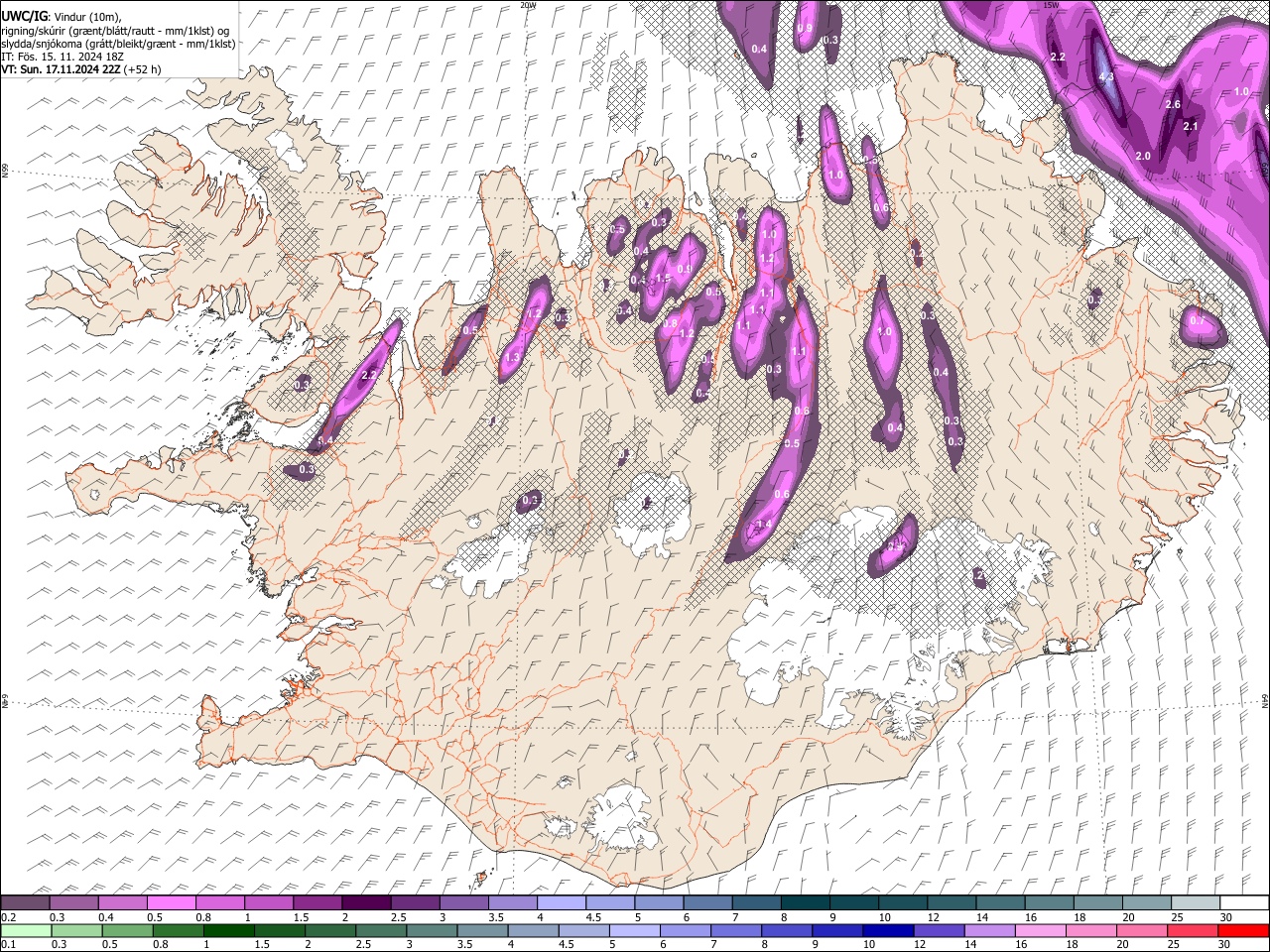Click the '4.3' precipitation value offshore northeast

click(x=1107, y=76)
